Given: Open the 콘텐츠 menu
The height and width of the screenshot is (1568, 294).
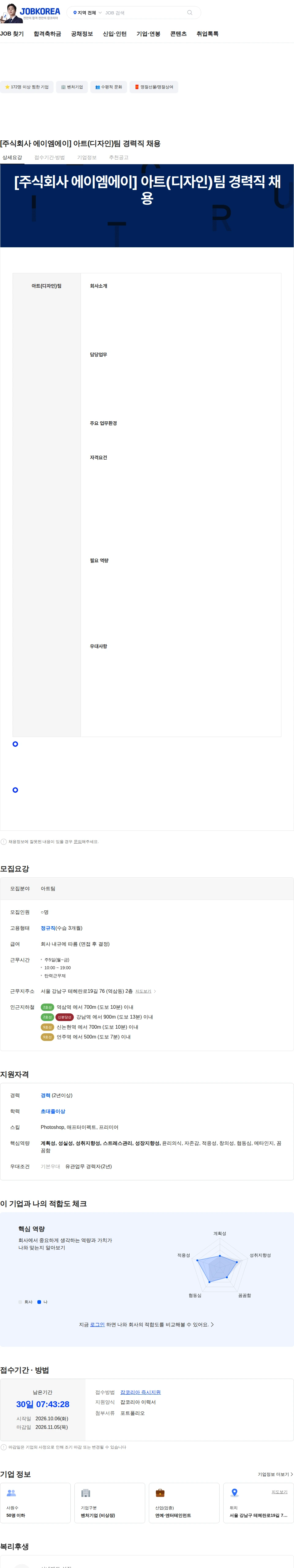Looking at the screenshot, I should coord(178,34).
